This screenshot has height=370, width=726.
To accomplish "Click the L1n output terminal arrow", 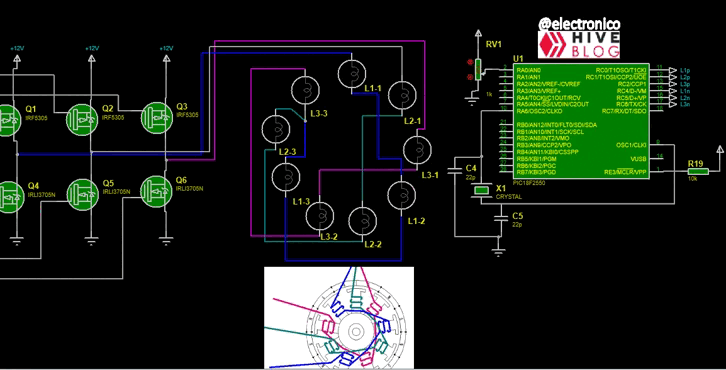I will [x=672, y=91].
